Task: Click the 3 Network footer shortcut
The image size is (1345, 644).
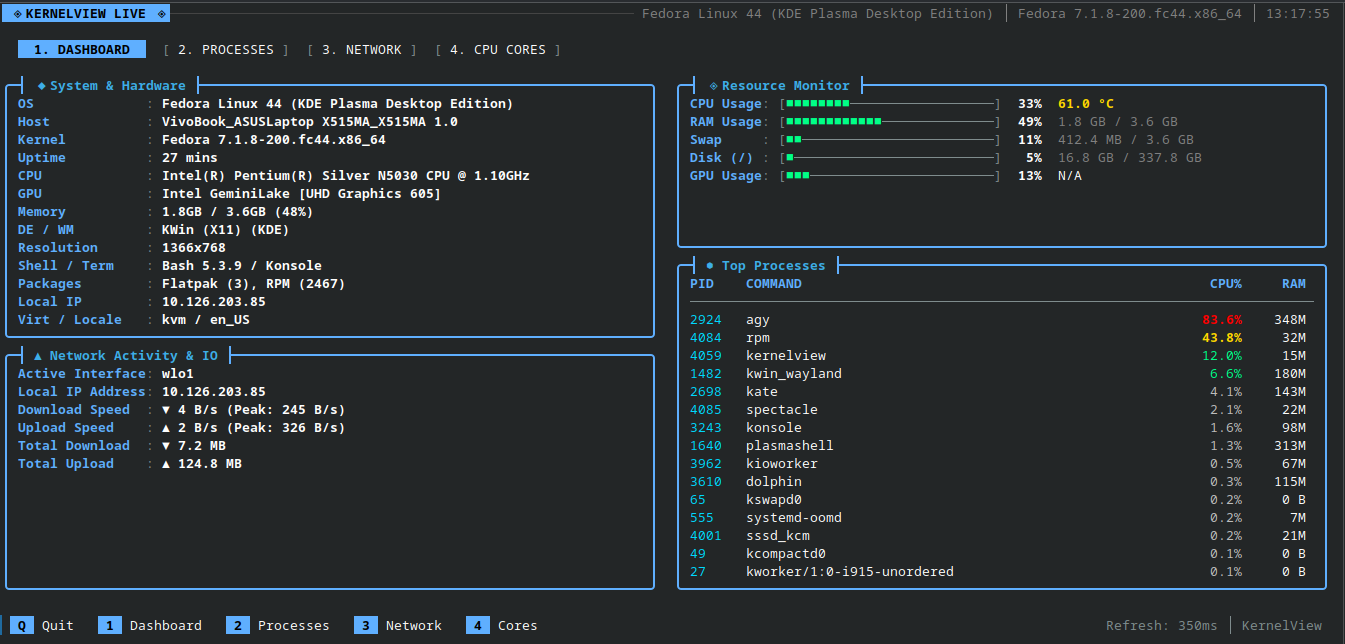Action: [398, 625]
